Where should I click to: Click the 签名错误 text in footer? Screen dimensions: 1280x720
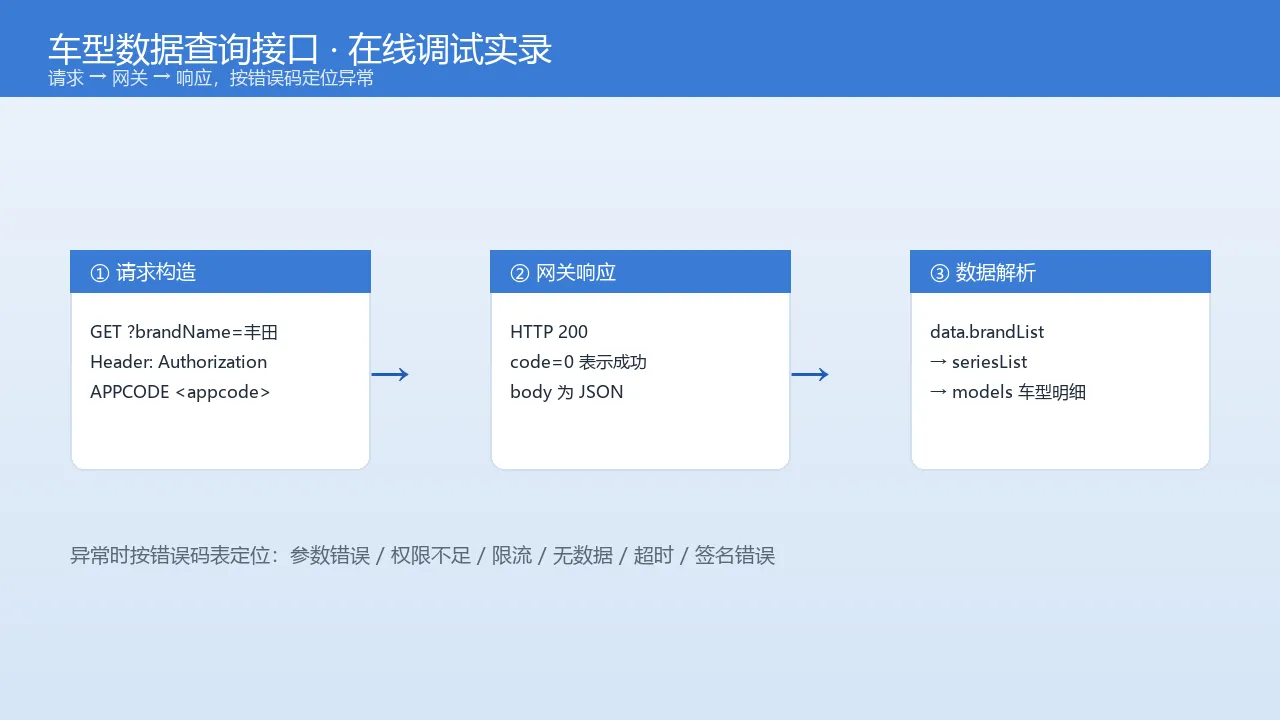tap(735, 555)
